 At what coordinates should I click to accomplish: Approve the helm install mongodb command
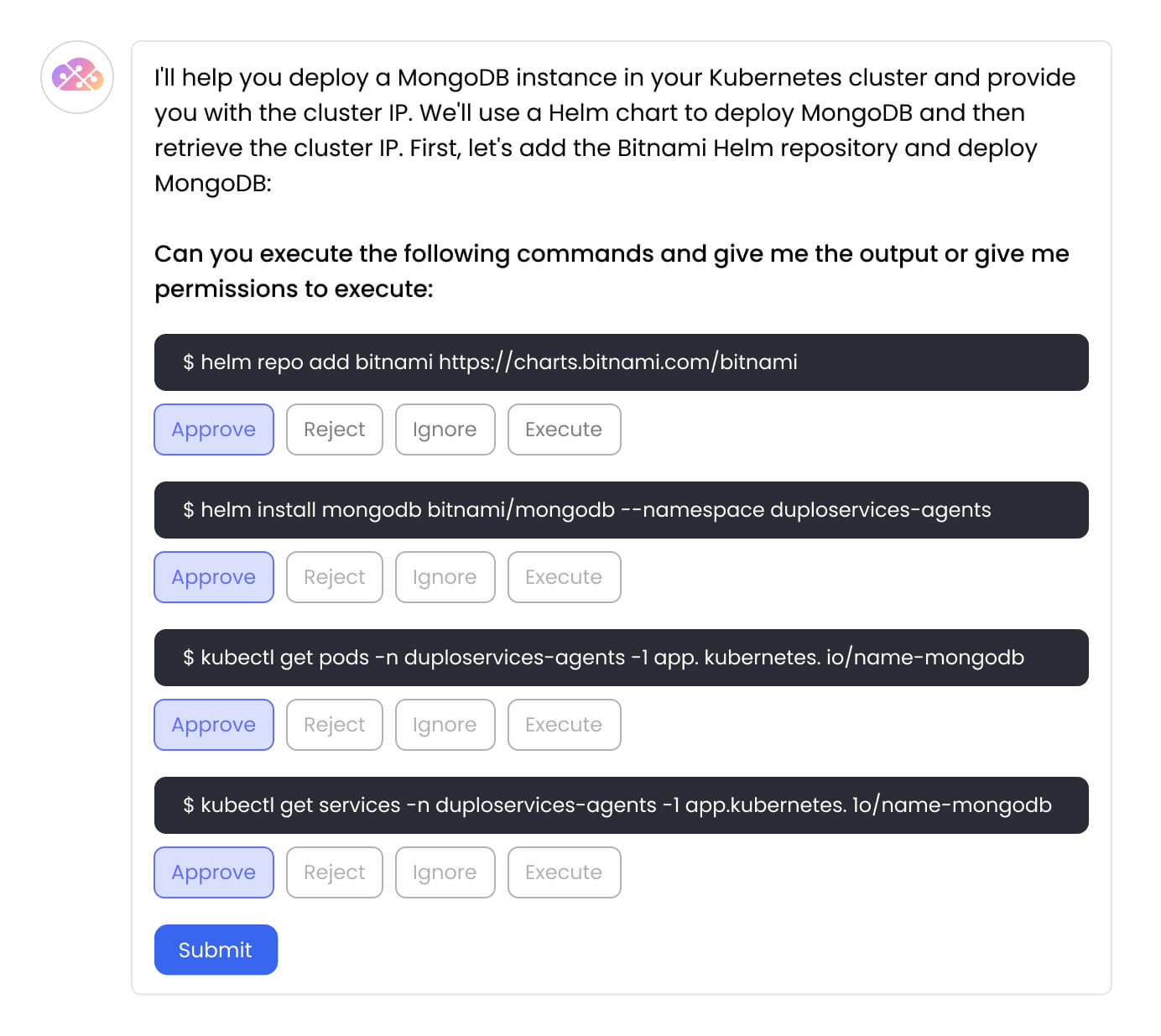tap(214, 577)
